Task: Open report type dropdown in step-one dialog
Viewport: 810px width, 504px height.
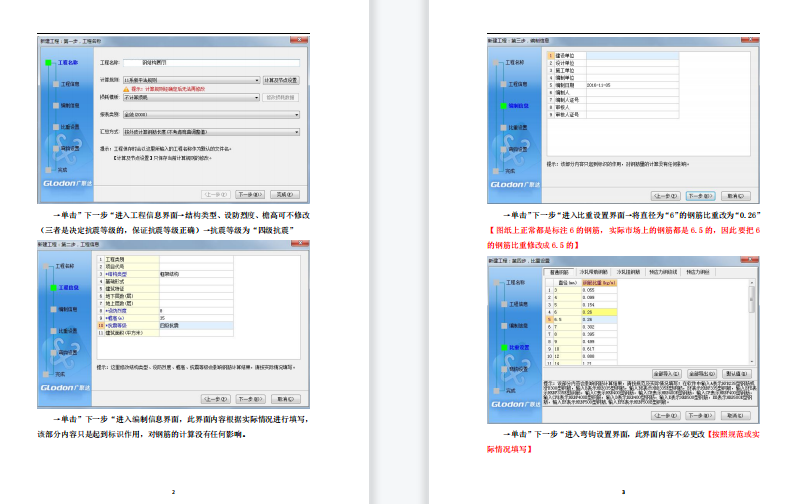Action: point(211,115)
